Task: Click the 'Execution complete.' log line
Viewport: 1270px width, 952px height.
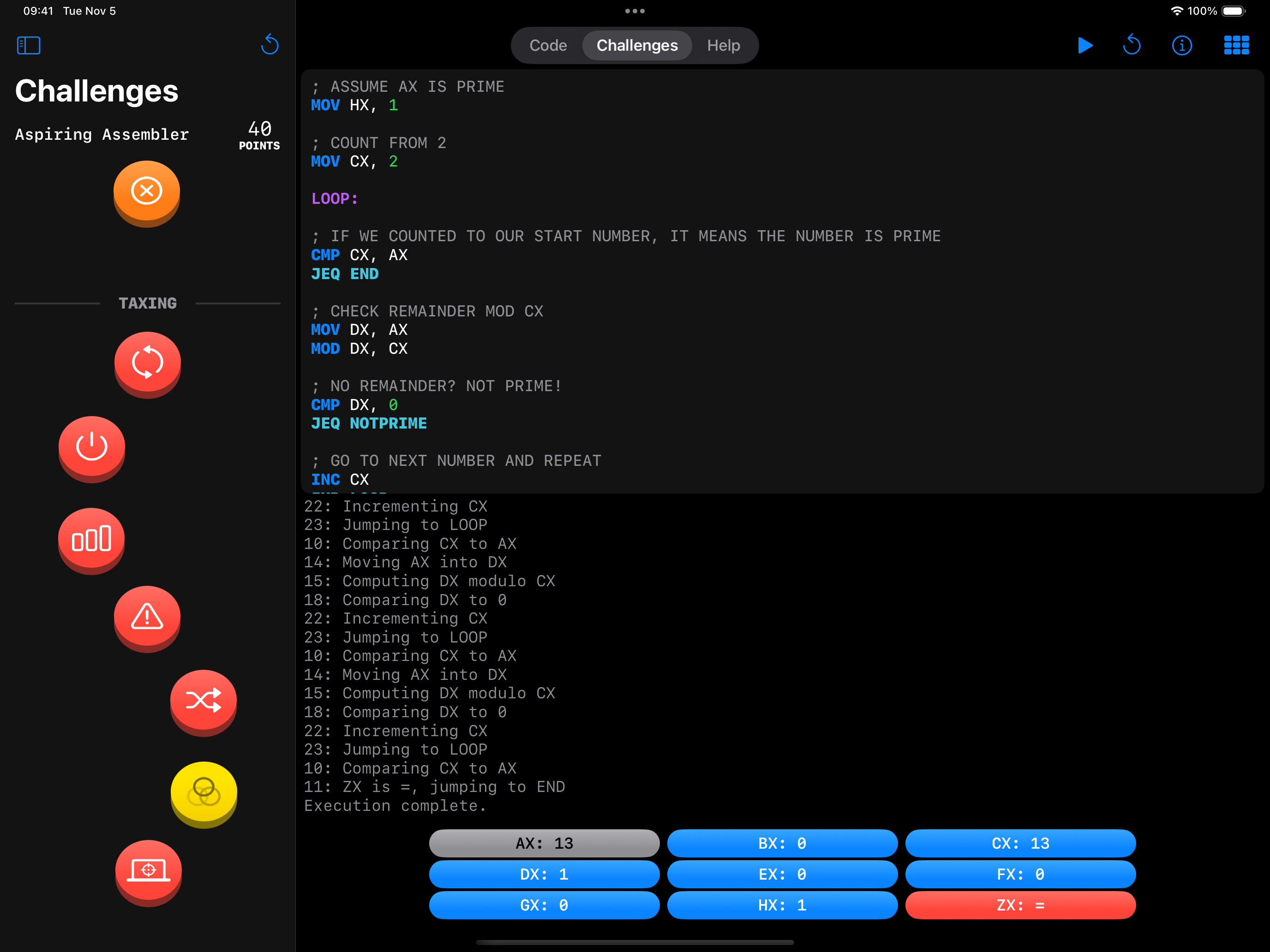Action: pyautogui.click(x=395, y=806)
